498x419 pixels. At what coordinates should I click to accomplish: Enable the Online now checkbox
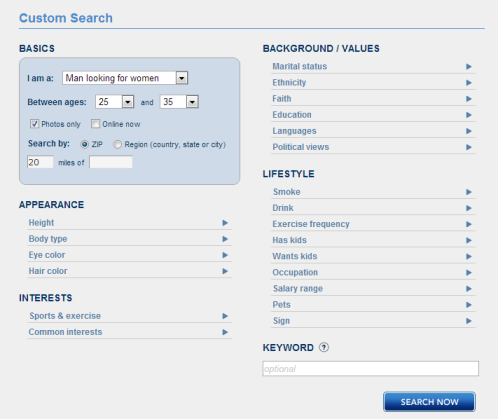click(95, 124)
